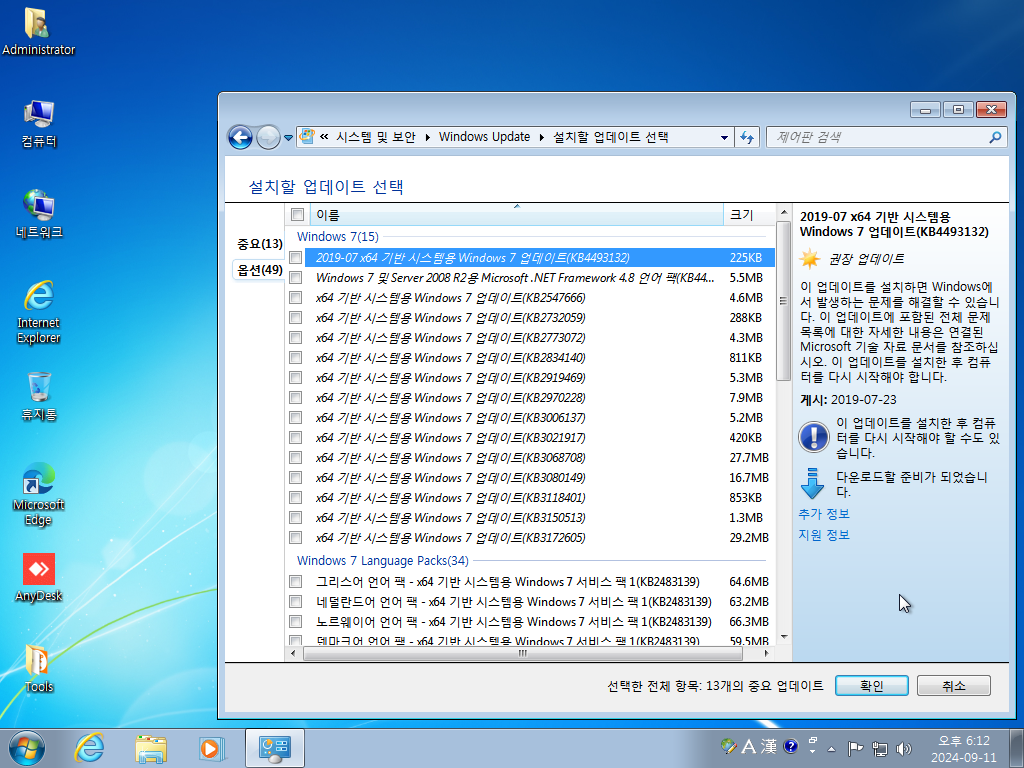Sort by 크기 column header
This screenshot has height=768, width=1024.
click(x=748, y=214)
